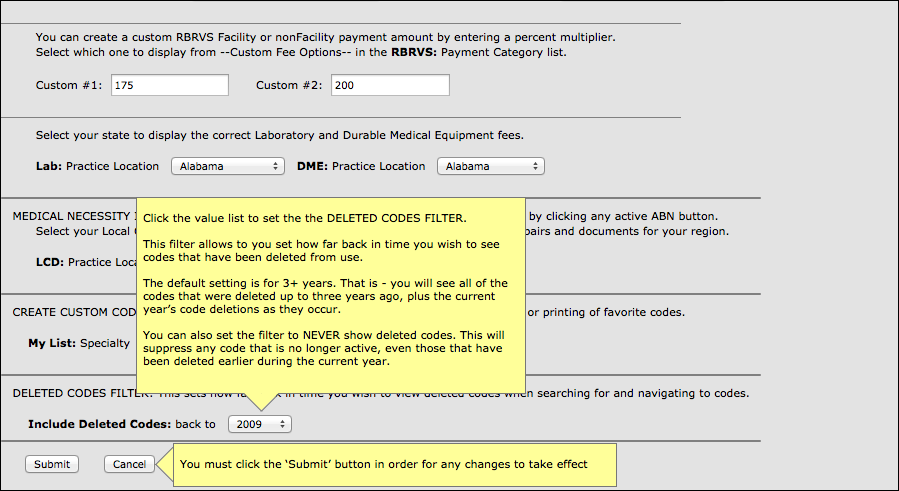Click the My List: Specialty label

(x=79, y=343)
